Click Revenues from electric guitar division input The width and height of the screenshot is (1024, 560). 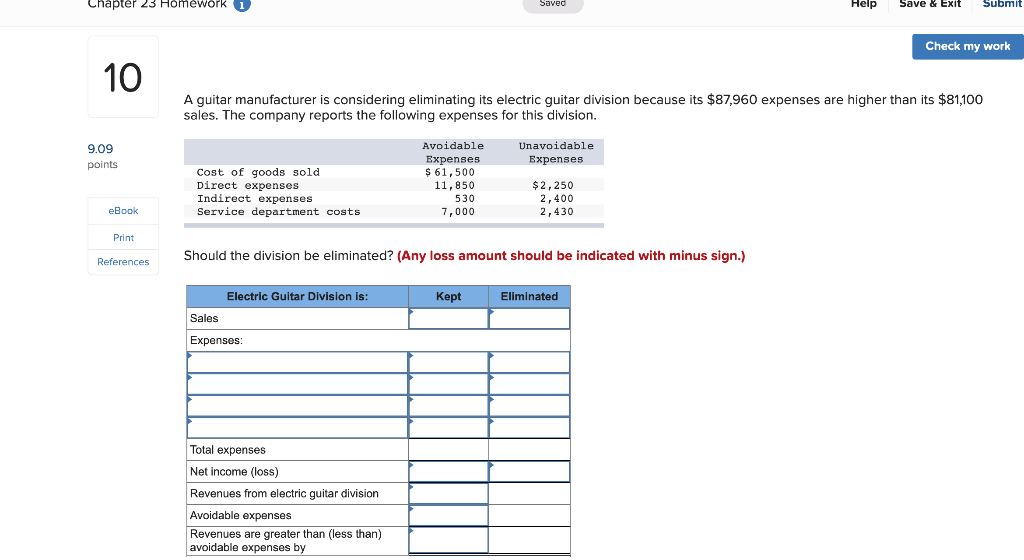point(449,493)
